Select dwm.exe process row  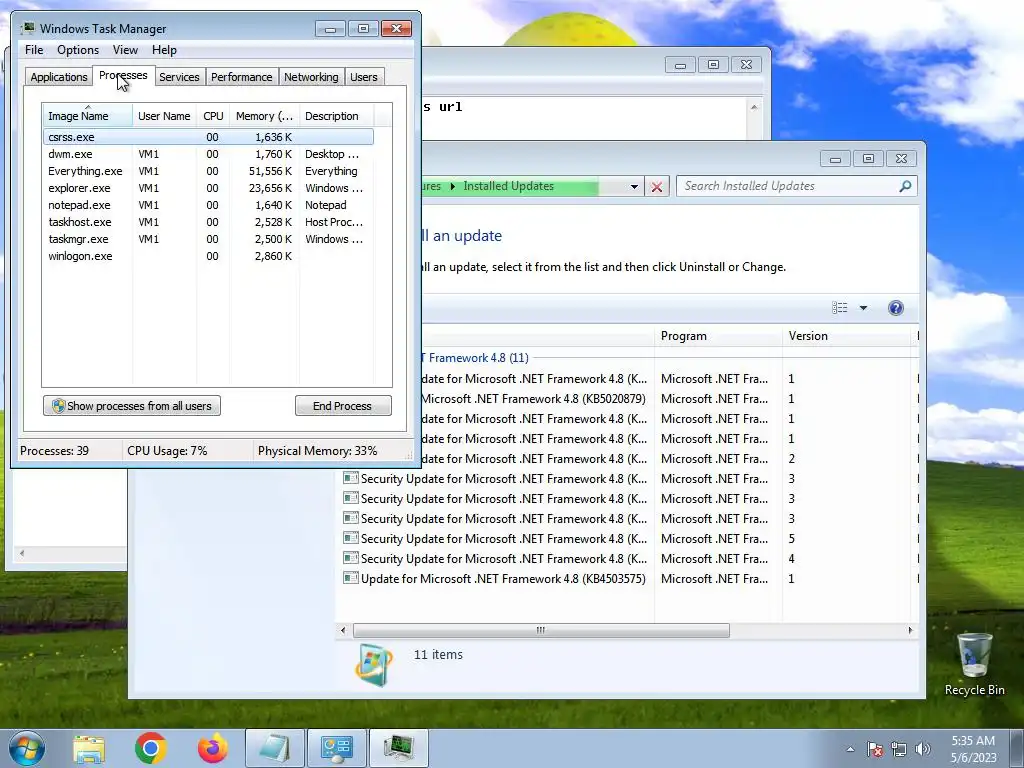[208, 154]
